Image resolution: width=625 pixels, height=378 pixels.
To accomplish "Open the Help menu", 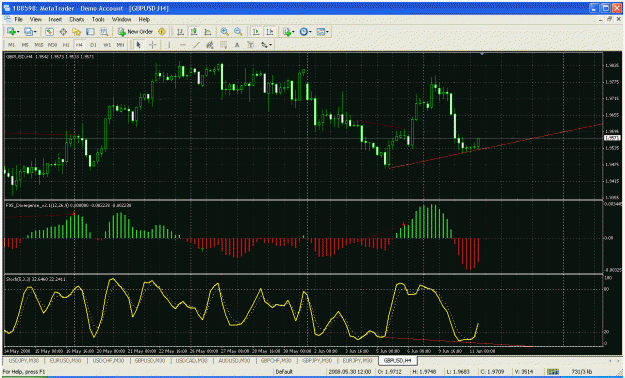I will [144, 19].
